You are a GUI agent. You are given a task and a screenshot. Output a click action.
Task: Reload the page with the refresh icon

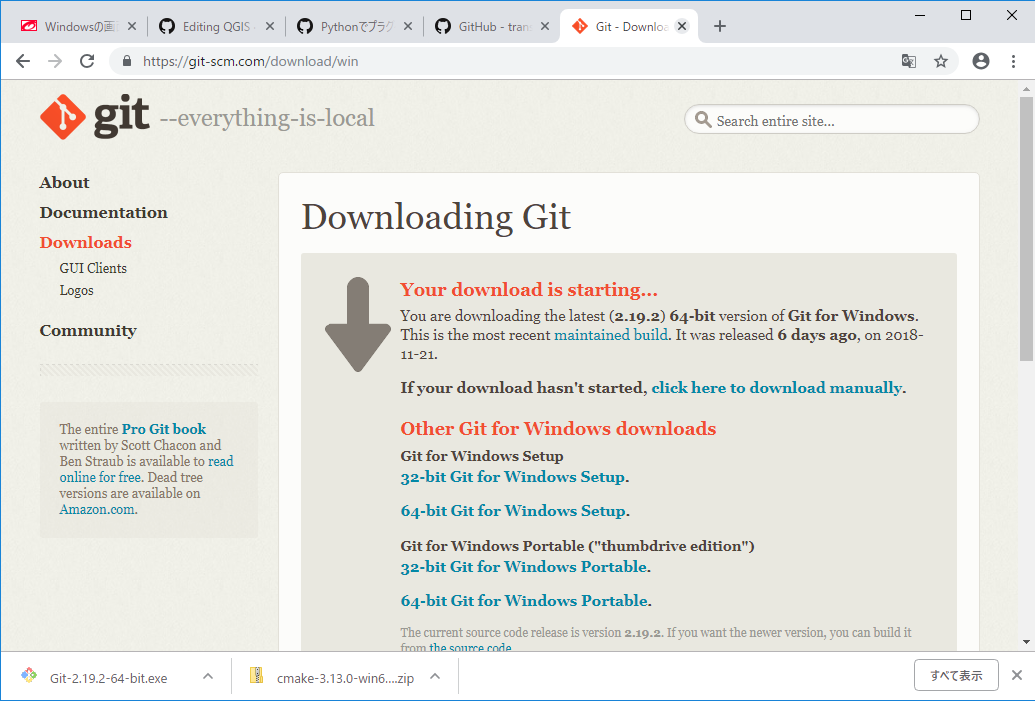click(87, 61)
